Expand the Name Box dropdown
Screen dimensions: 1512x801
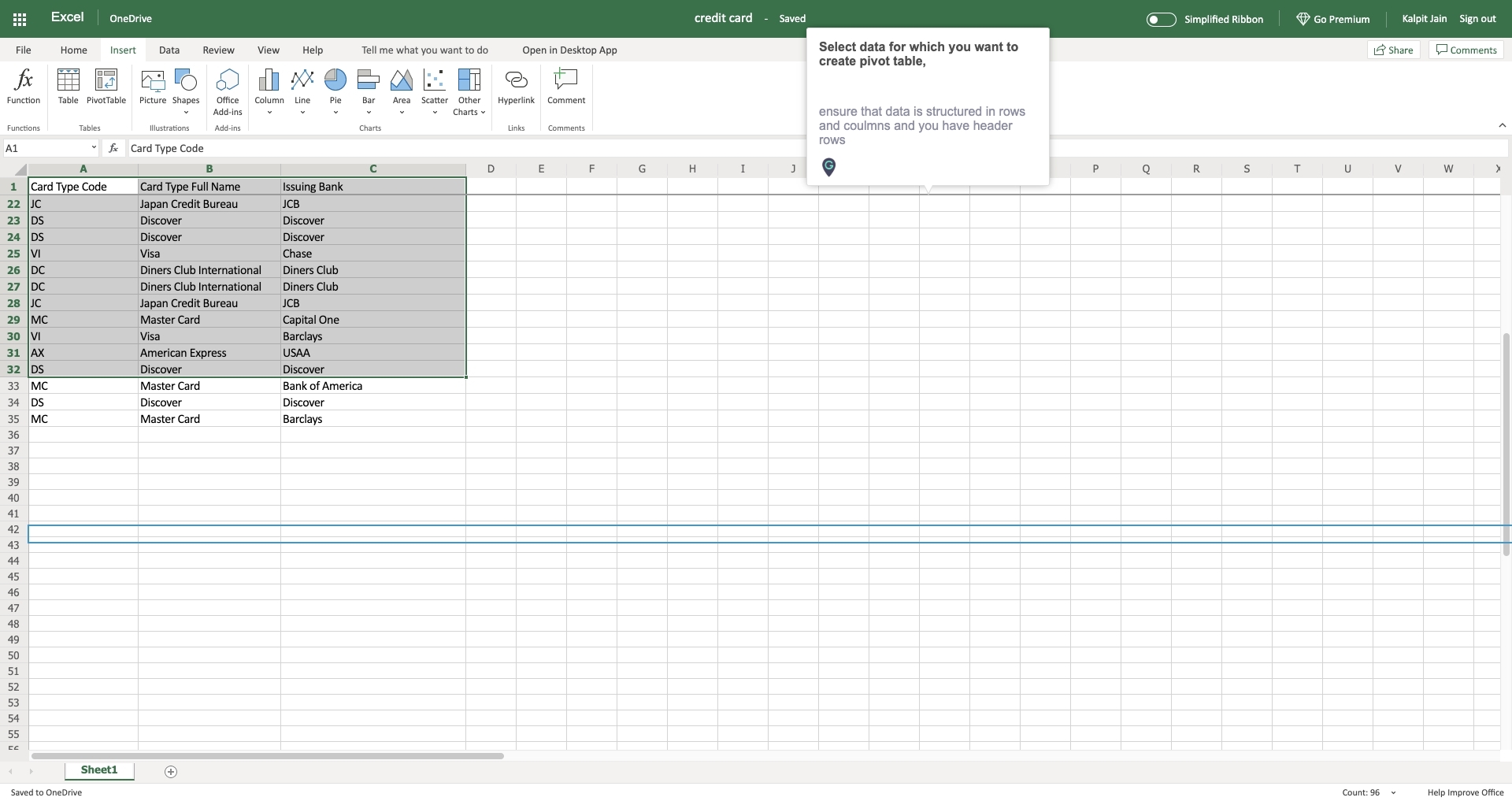pos(94,148)
